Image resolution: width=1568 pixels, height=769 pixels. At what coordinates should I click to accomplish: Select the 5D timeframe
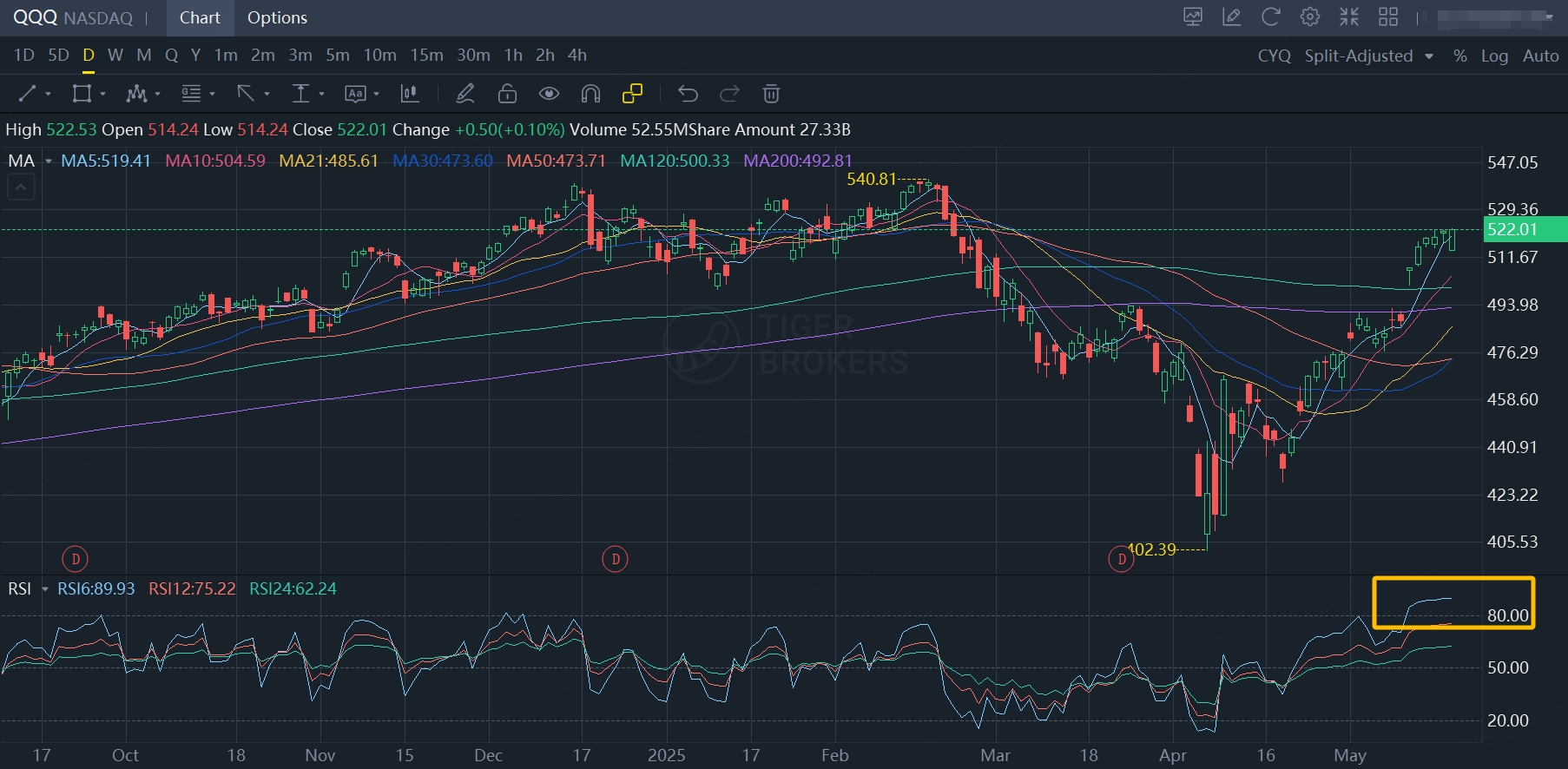pos(58,55)
